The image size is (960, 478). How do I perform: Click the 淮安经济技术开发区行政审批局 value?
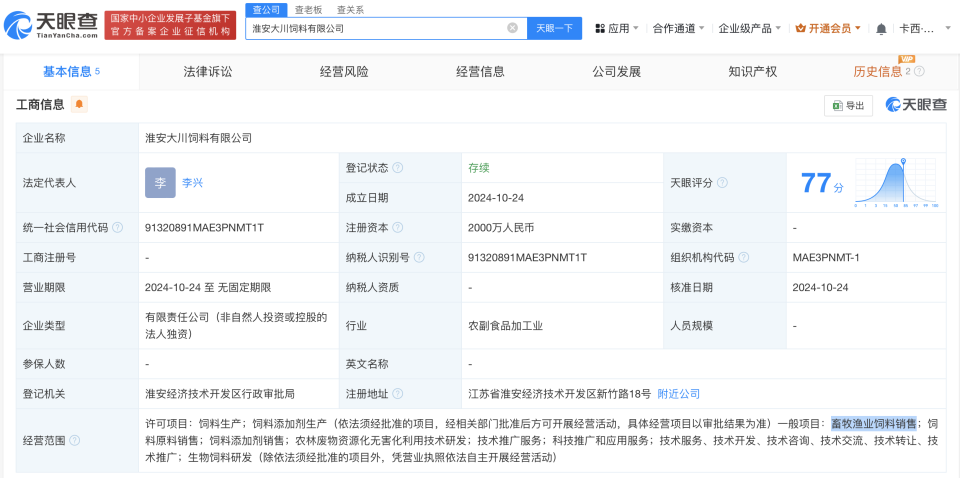(220, 394)
